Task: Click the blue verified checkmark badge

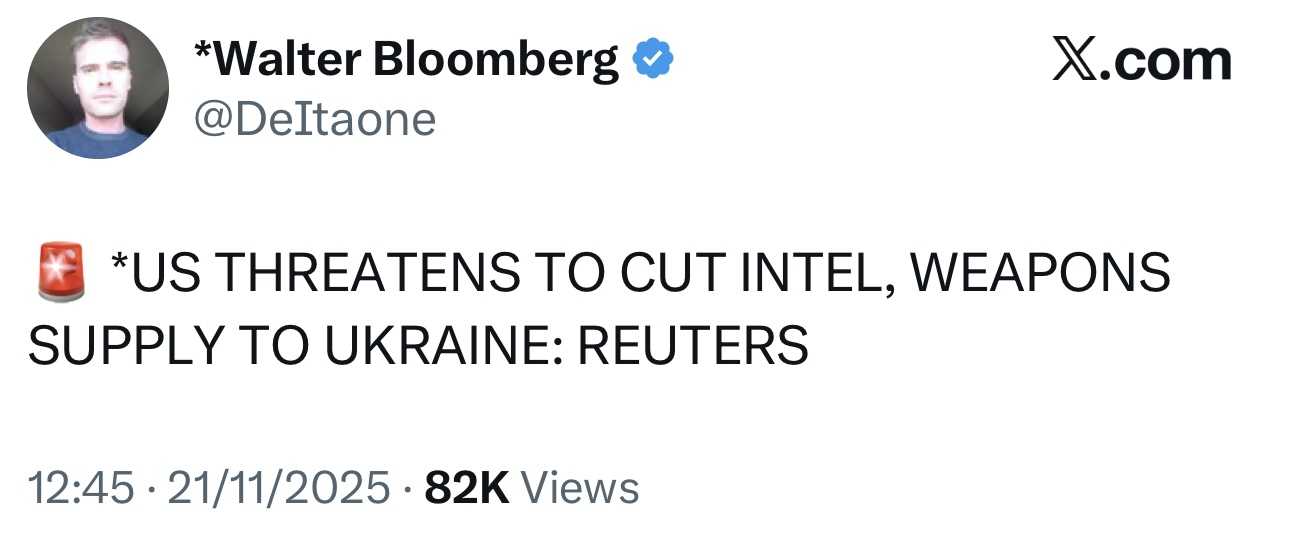Action: coord(651,62)
